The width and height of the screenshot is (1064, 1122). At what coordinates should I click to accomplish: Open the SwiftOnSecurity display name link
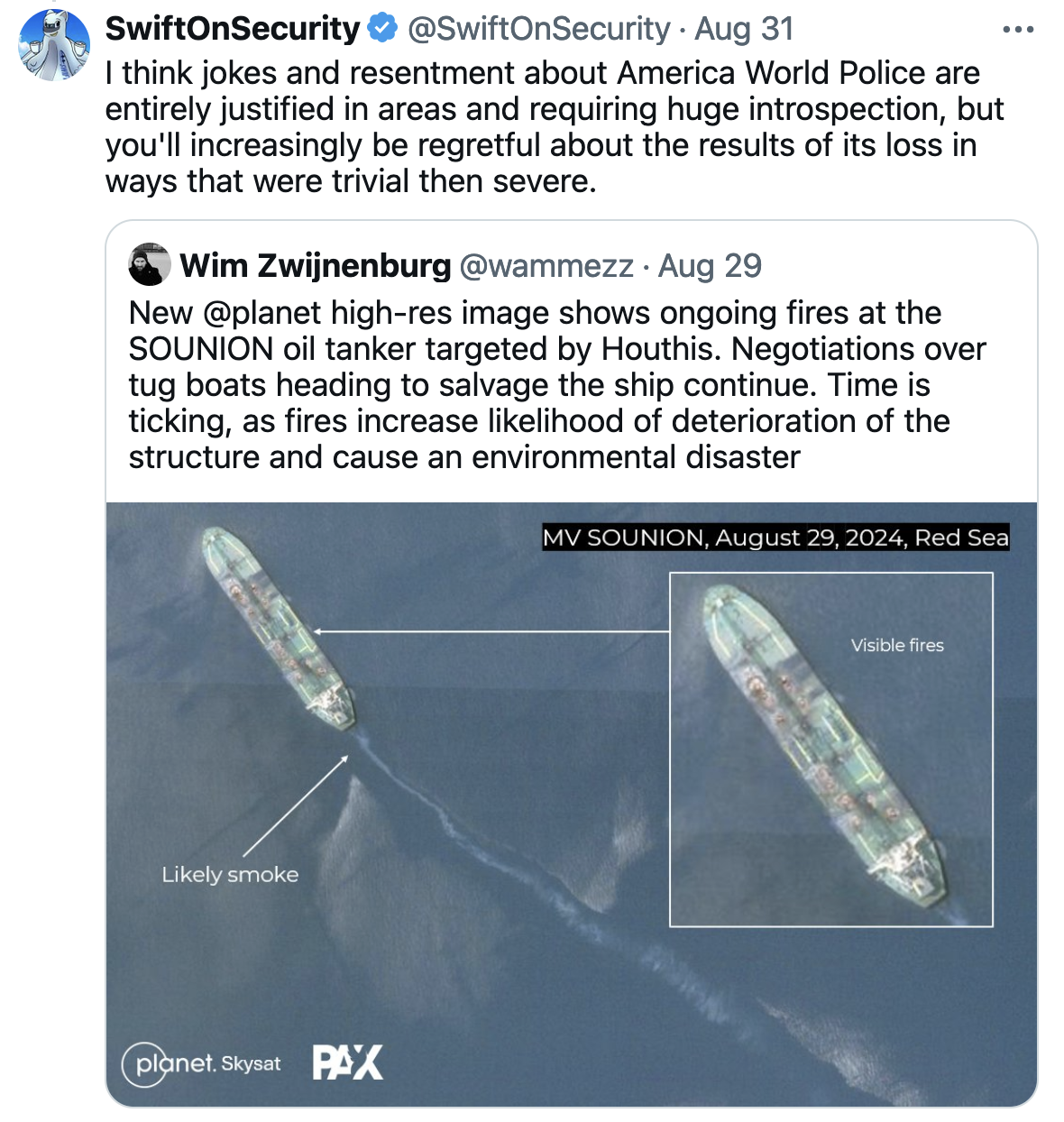click(x=233, y=29)
